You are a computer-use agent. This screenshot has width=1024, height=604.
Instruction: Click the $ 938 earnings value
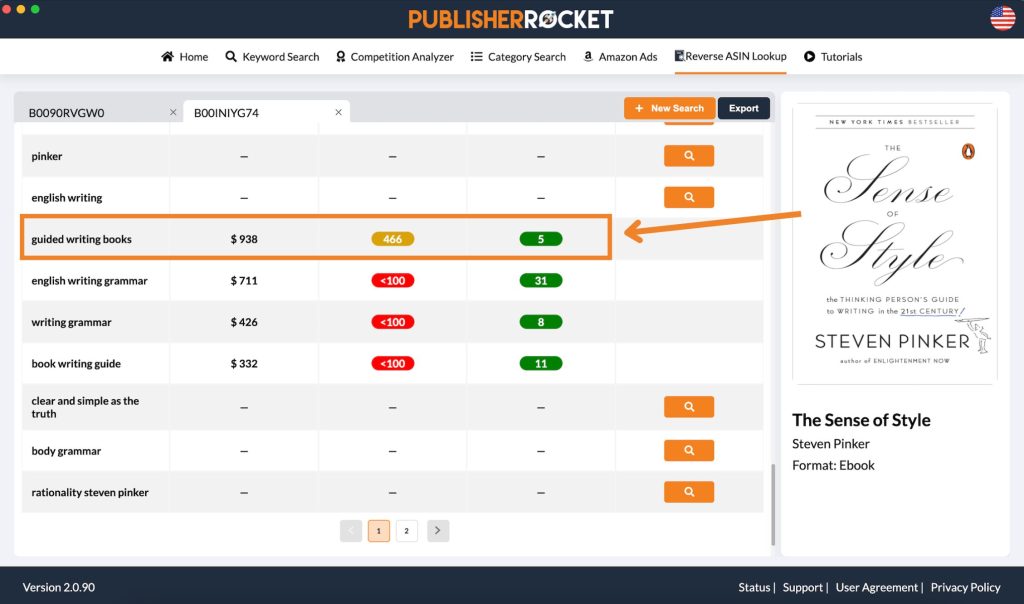click(x=244, y=239)
